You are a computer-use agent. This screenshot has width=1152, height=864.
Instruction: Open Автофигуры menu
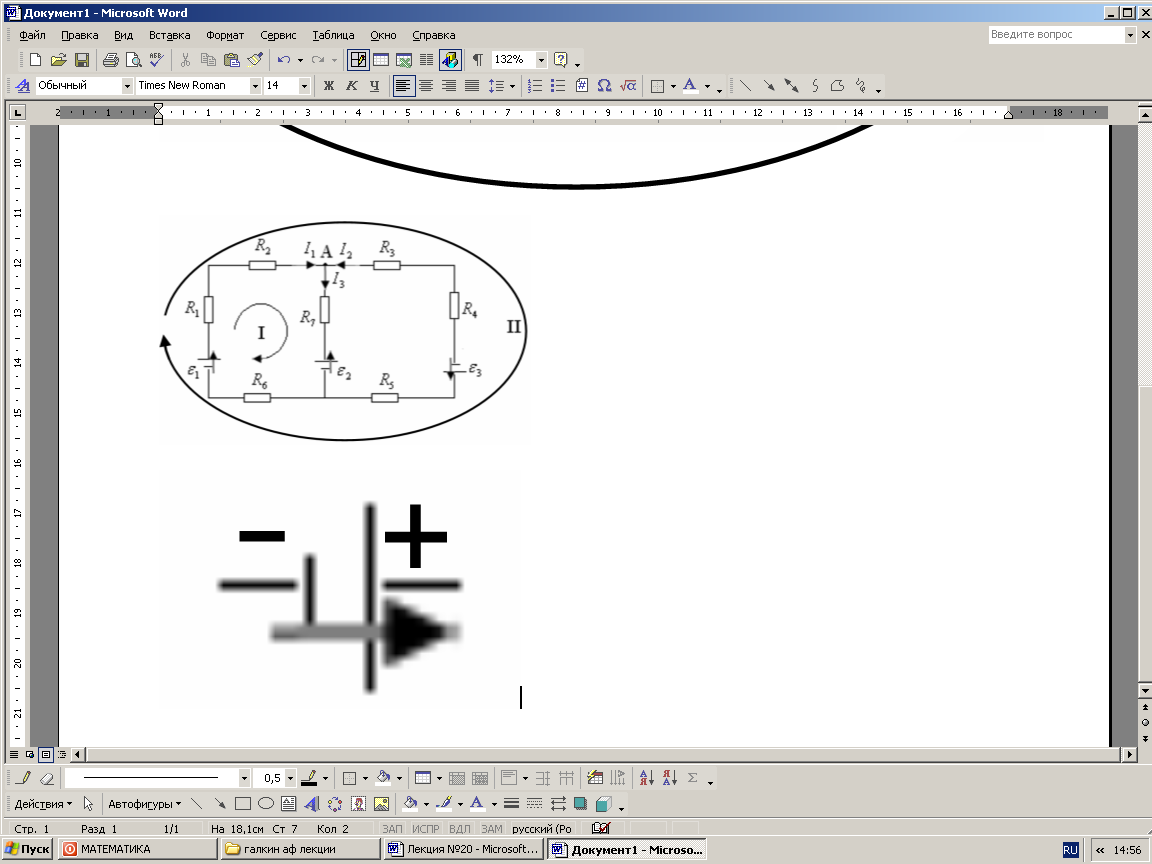pos(144,804)
